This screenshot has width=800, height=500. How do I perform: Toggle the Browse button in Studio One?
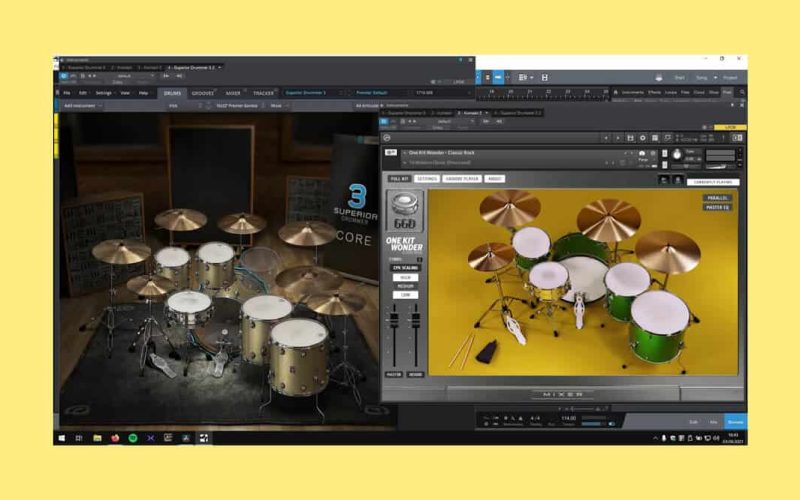pos(735,422)
